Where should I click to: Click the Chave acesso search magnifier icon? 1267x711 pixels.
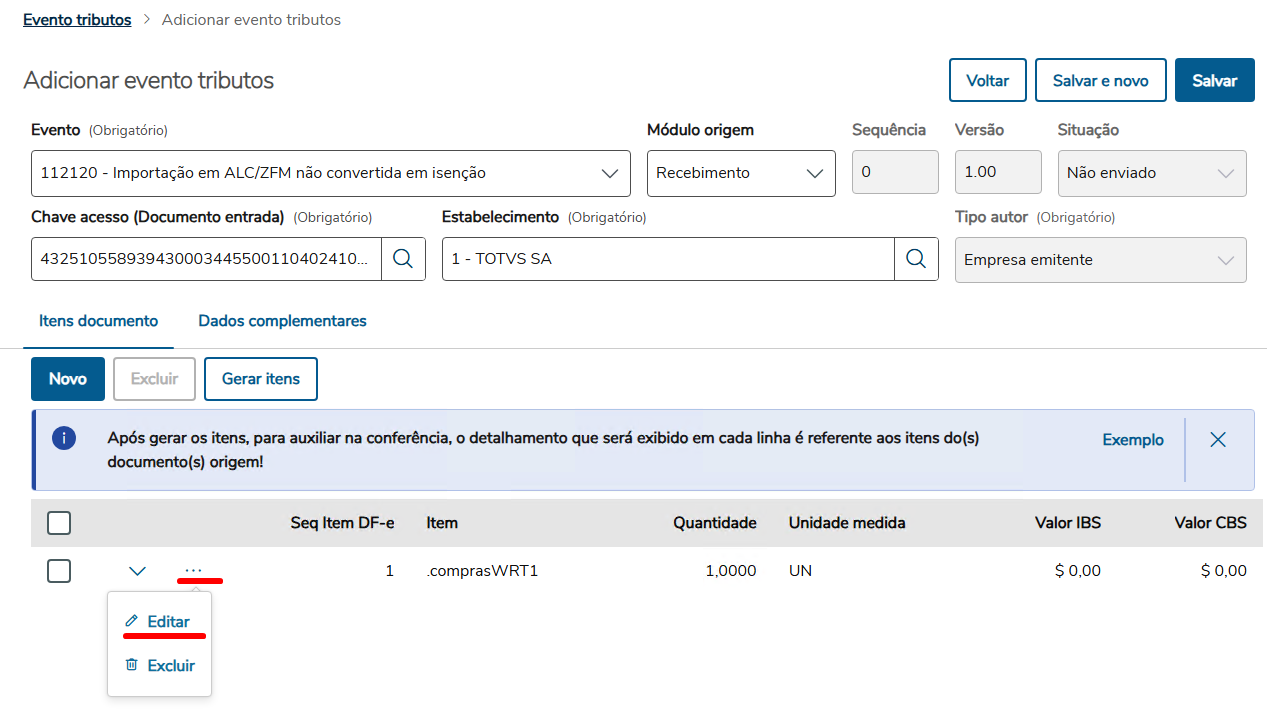coord(403,259)
